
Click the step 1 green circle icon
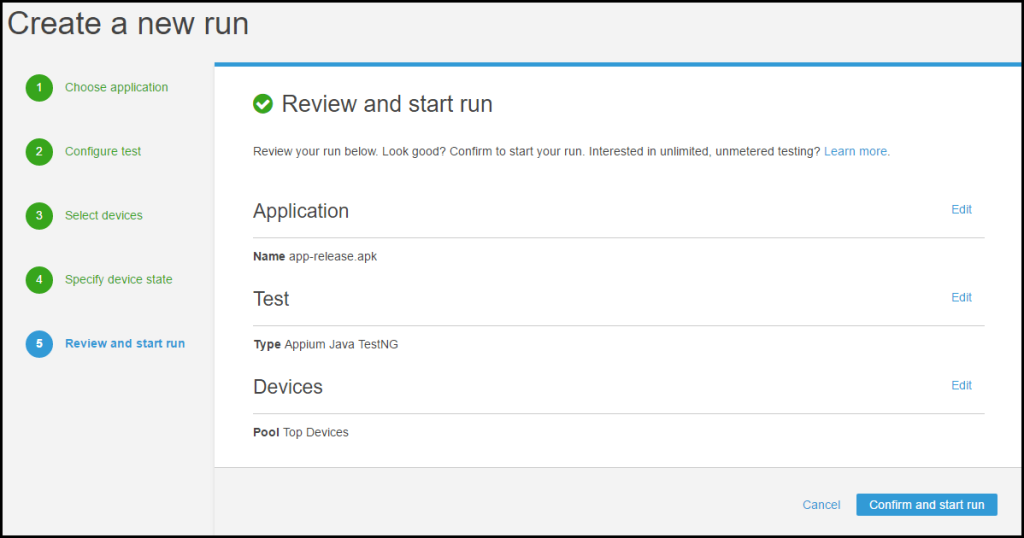39,88
